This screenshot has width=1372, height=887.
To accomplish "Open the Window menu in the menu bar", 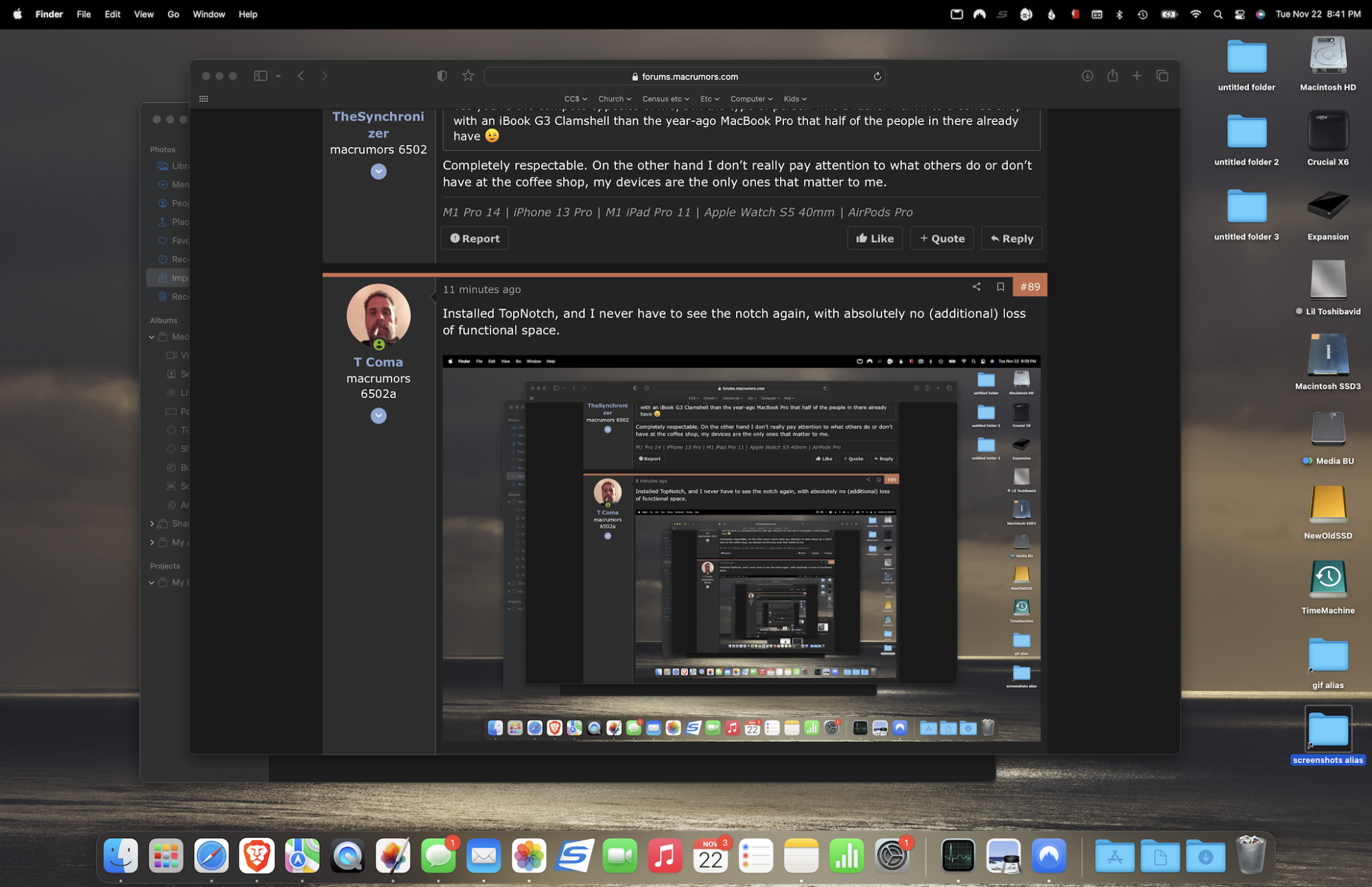I will point(209,14).
